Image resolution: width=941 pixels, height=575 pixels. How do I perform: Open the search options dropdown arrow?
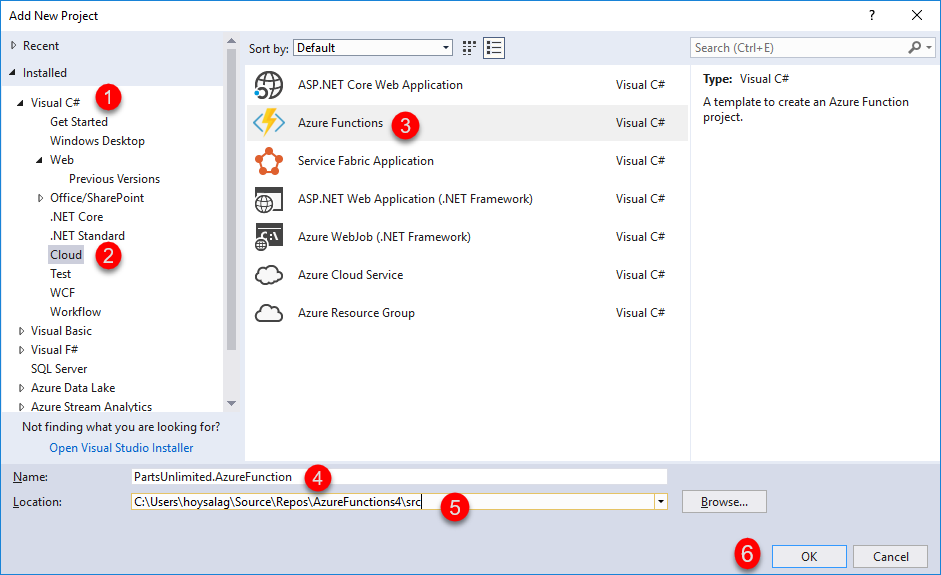click(x=929, y=47)
